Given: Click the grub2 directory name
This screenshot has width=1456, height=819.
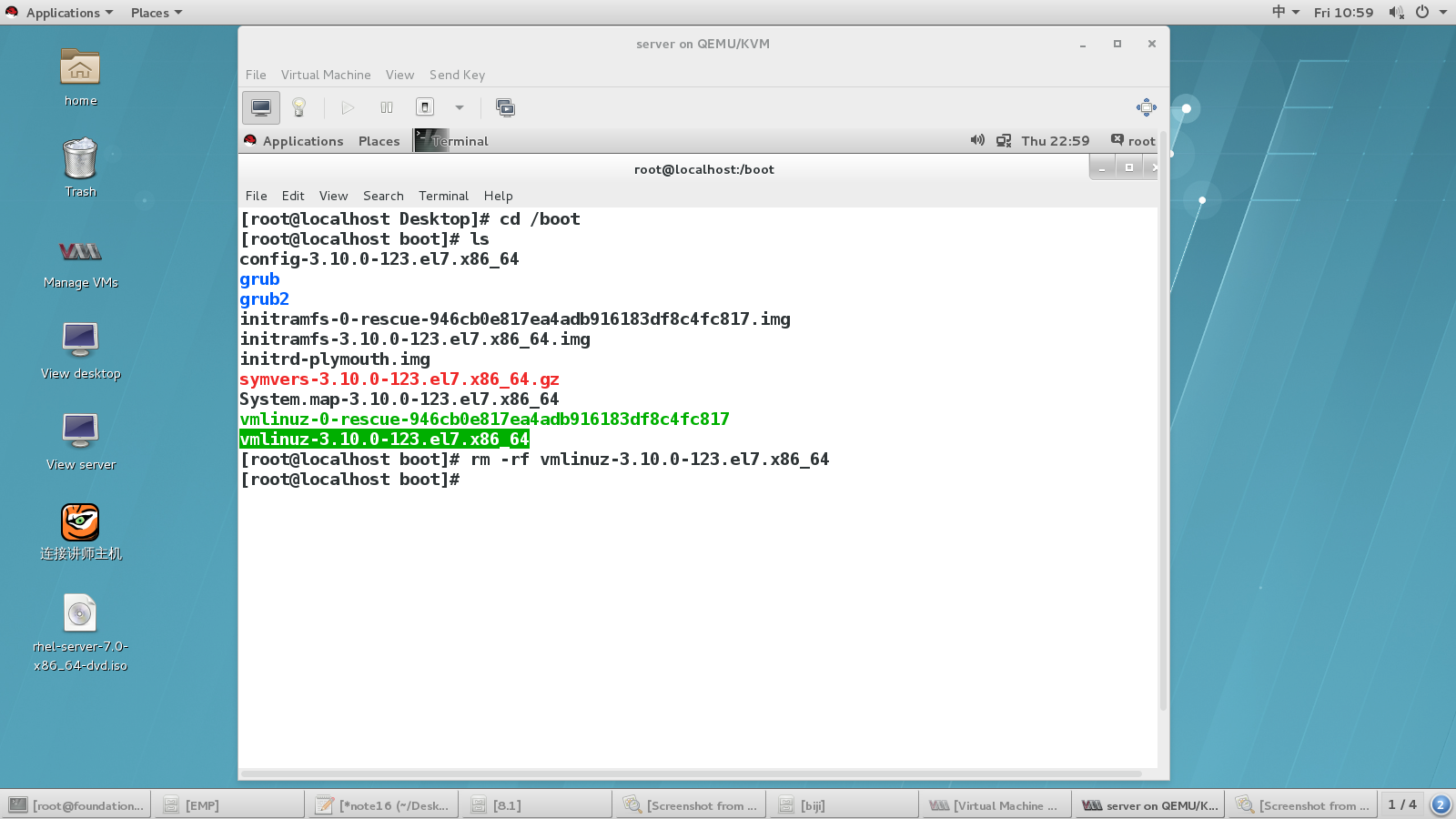Looking at the screenshot, I should pyautogui.click(x=264, y=299).
